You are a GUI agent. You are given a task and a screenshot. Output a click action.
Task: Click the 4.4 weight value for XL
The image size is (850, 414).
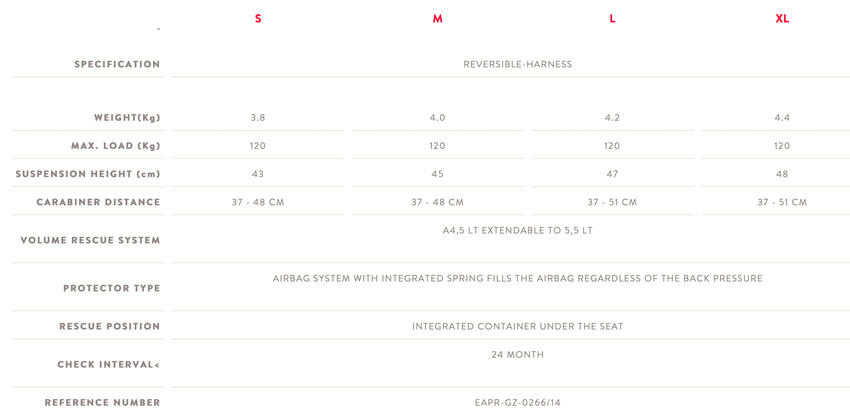(782, 118)
